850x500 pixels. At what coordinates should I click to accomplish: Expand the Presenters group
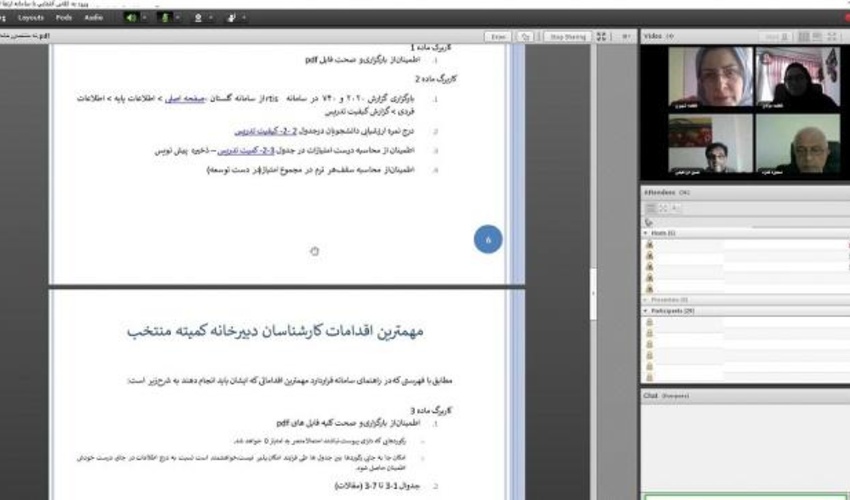646,300
